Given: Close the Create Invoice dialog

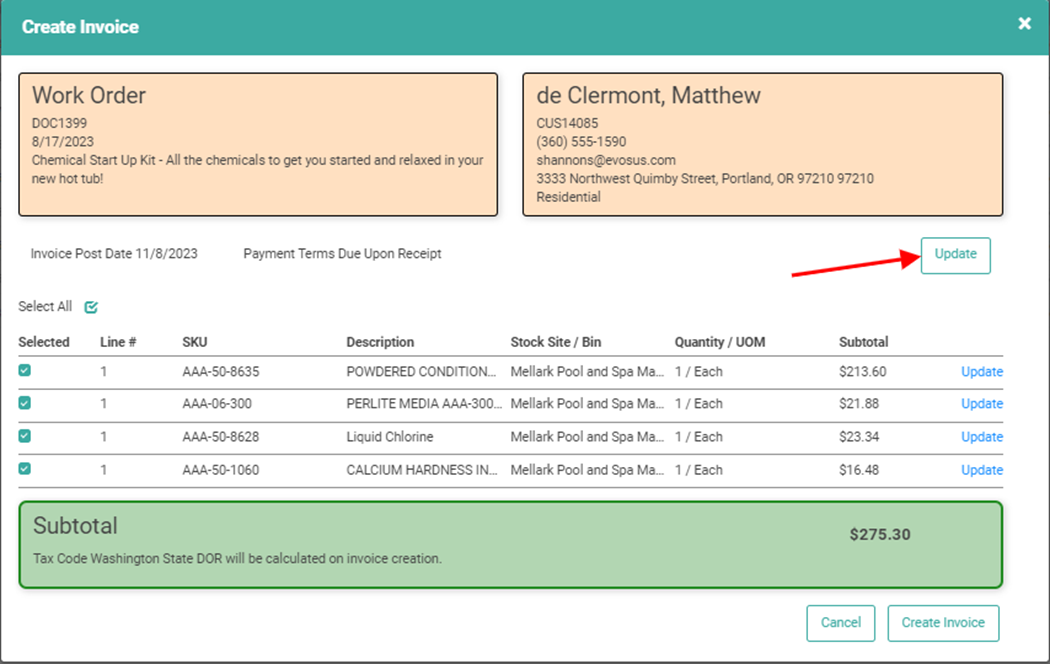Looking at the screenshot, I should [1024, 24].
